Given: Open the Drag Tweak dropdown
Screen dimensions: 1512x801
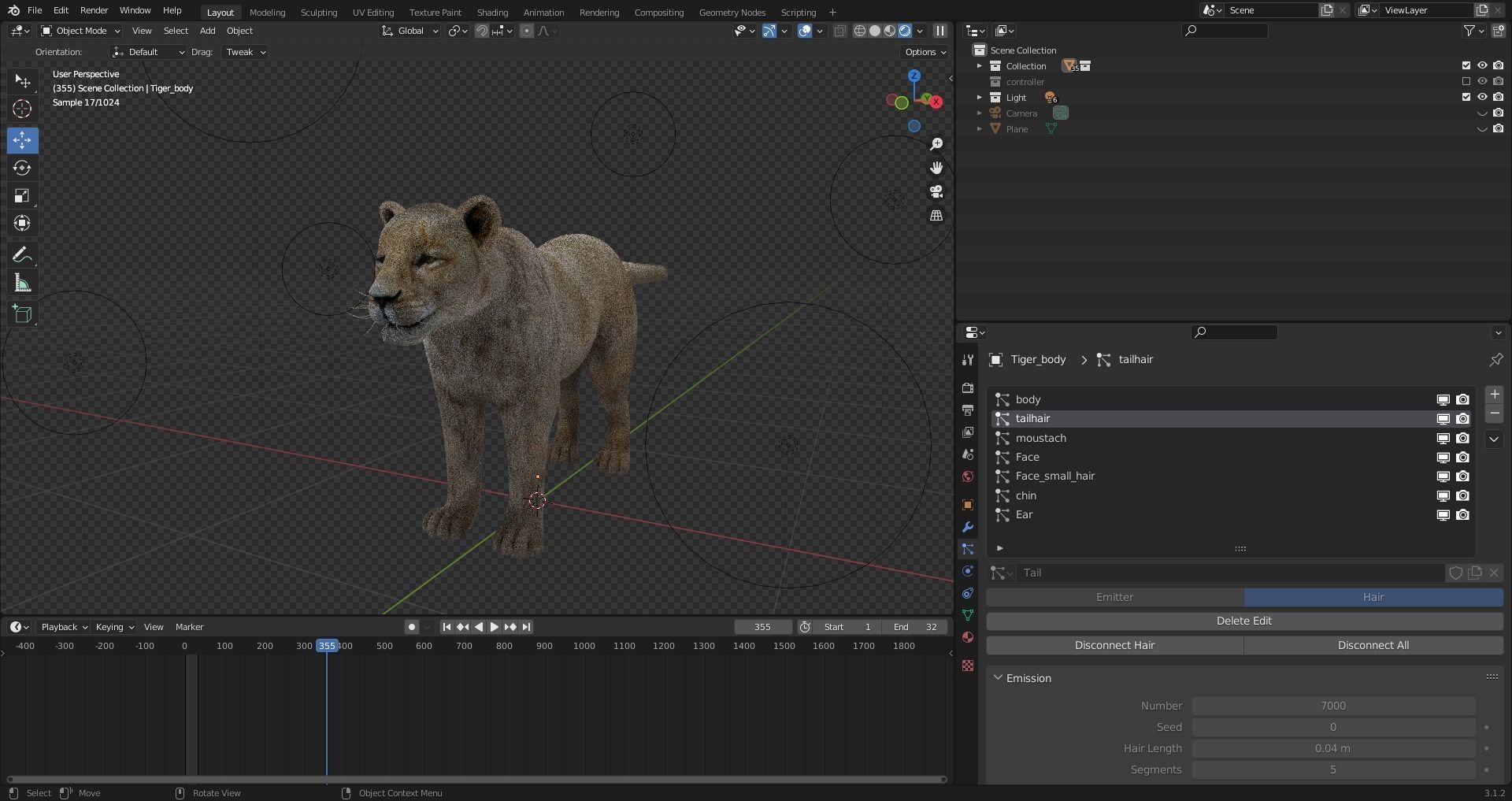Looking at the screenshot, I should click(245, 52).
